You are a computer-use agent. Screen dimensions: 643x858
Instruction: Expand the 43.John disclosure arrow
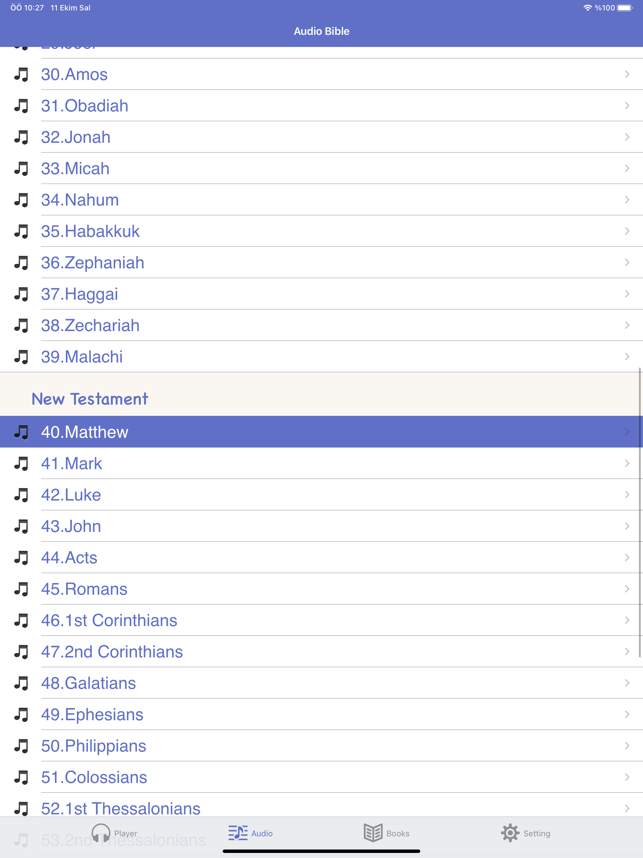pyautogui.click(x=627, y=526)
